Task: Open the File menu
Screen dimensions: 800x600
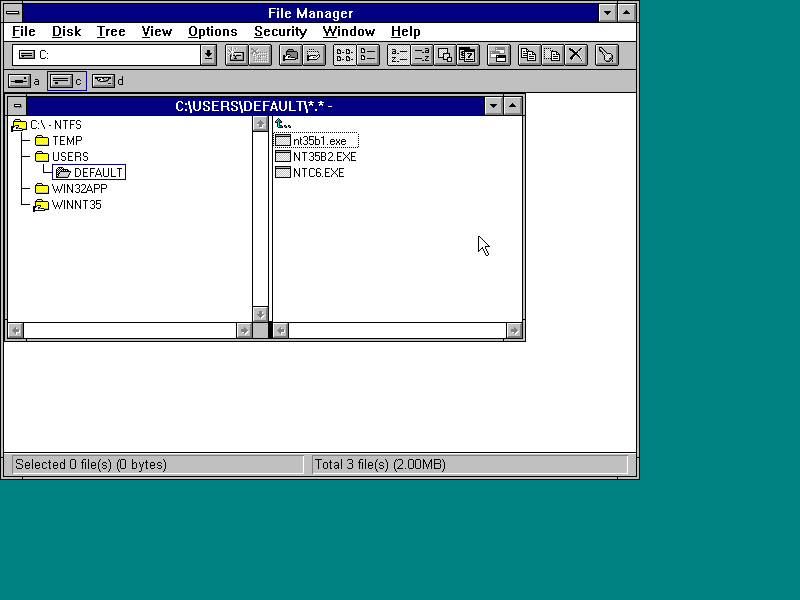Action: coord(23,32)
